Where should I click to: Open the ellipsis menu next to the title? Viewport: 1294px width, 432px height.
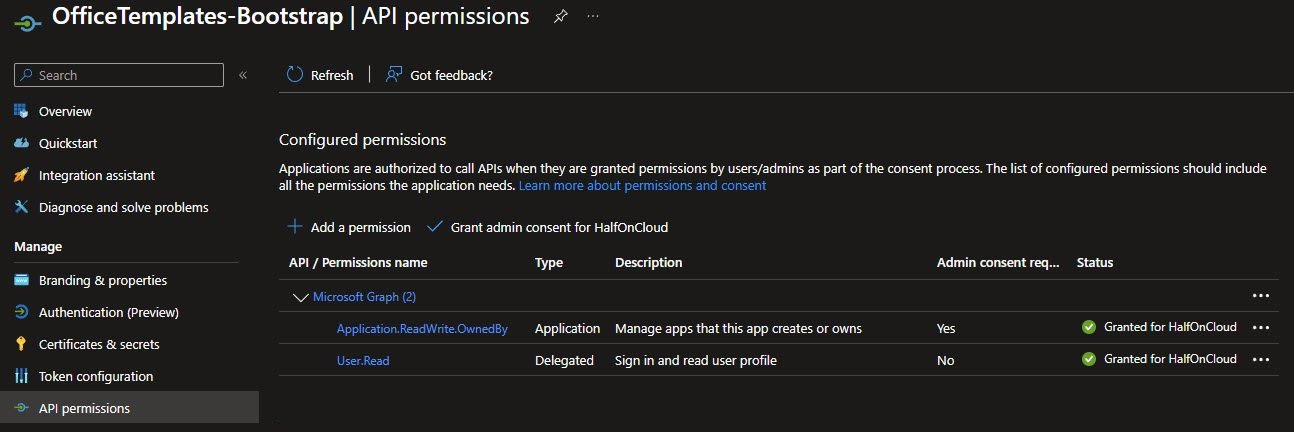point(593,17)
